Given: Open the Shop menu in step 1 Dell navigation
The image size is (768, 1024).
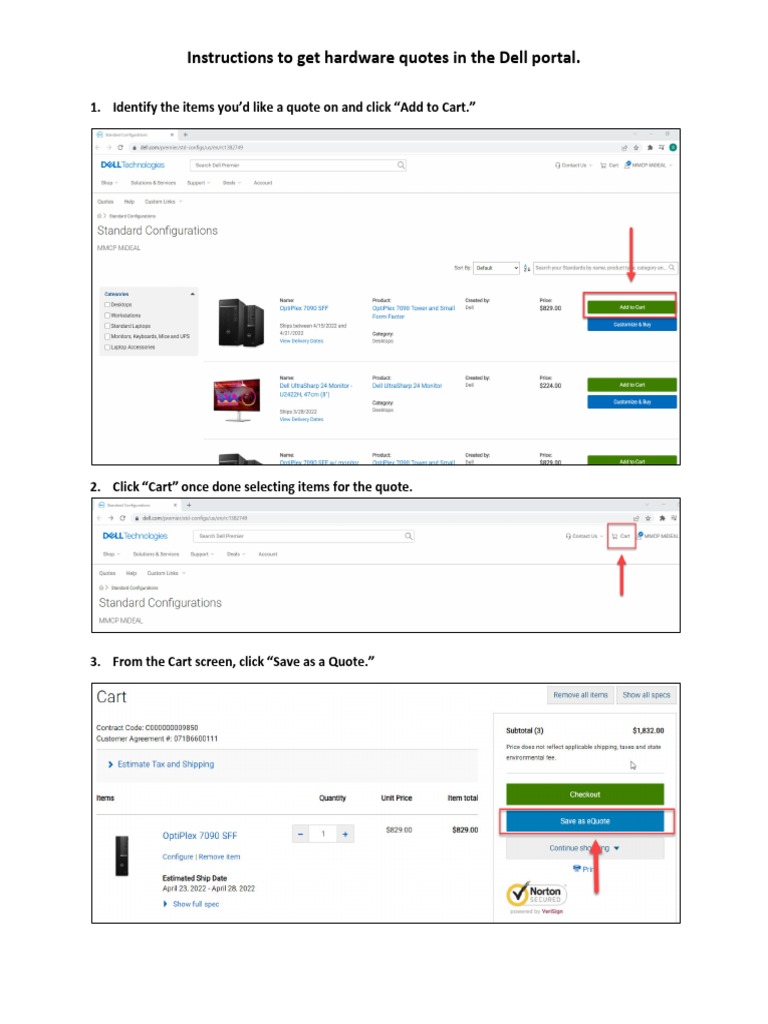Looking at the screenshot, I should click(x=109, y=183).
